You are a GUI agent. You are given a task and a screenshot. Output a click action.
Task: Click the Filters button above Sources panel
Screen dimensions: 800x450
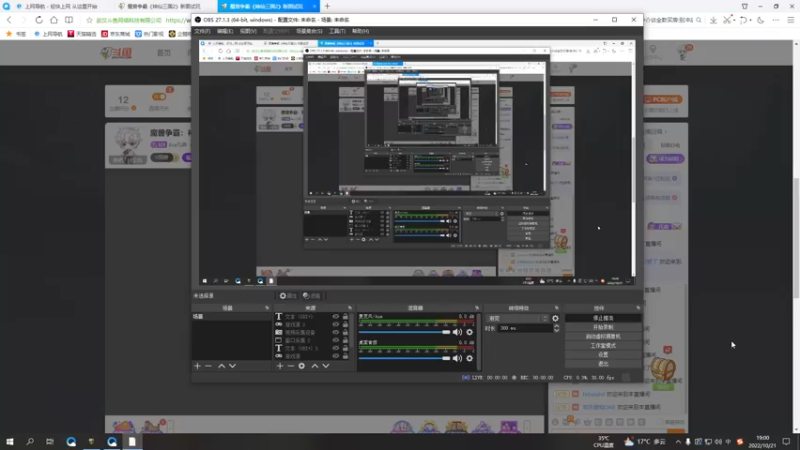point(312,296)
